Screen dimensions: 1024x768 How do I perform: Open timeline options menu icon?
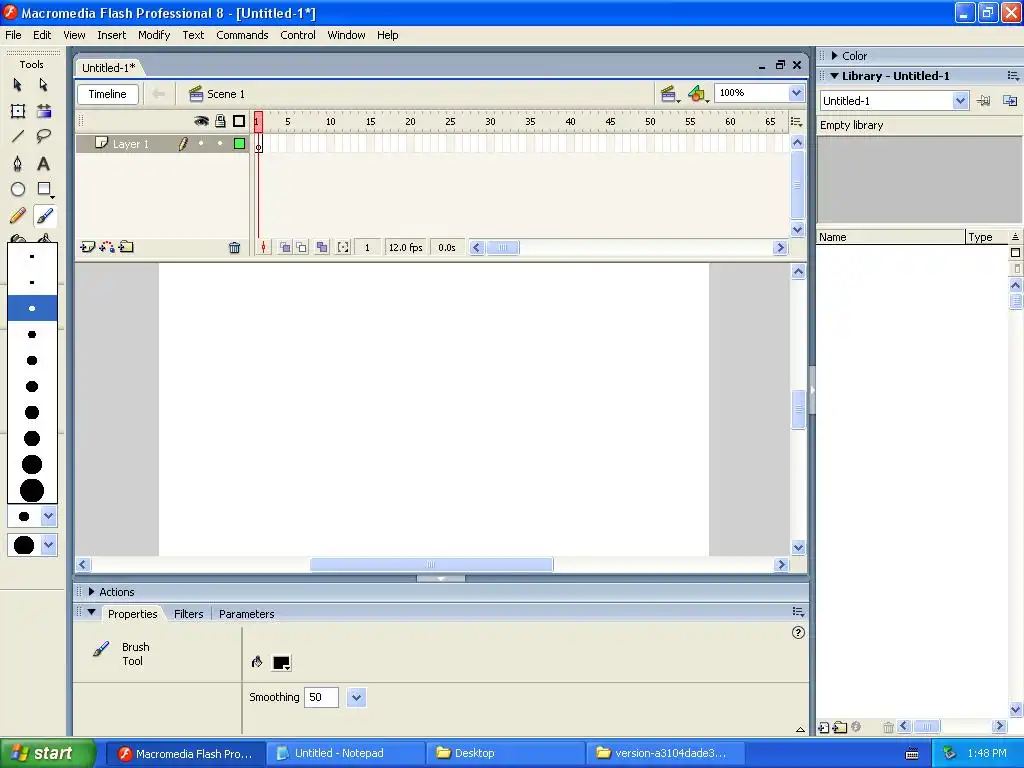click(x=796, y=121)
